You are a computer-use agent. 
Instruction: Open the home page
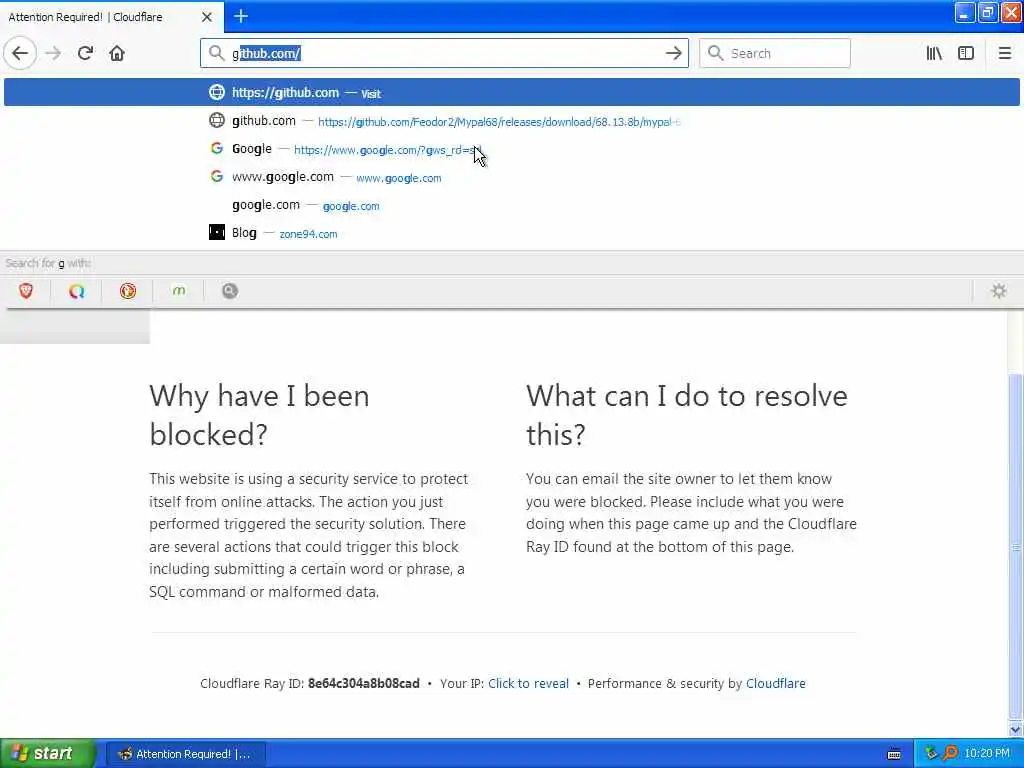tap(117, 54)
